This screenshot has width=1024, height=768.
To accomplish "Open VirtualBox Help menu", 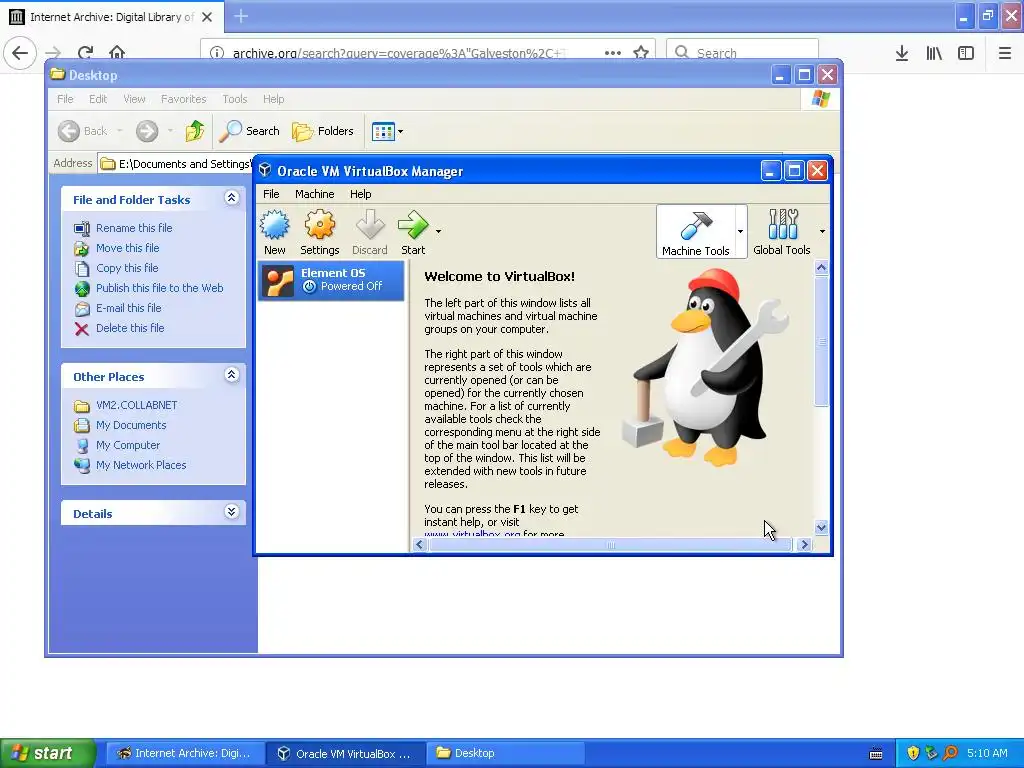I will (360, 194).
